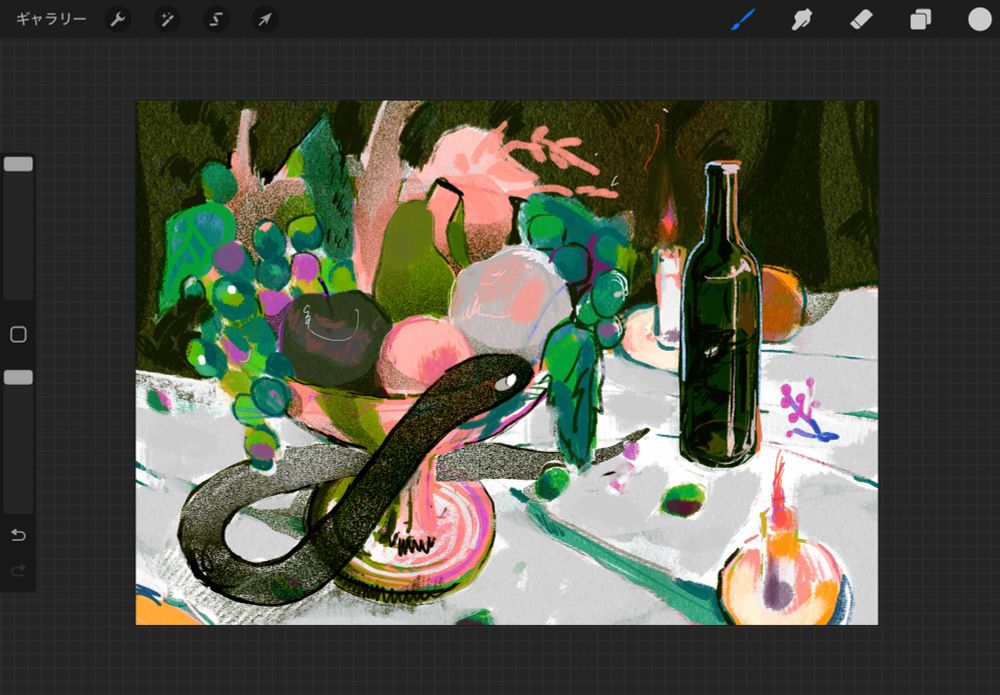Open the Adjustments magic wand menu
The width and height of the screenshot is (1000, 695).
pos(167,20)
